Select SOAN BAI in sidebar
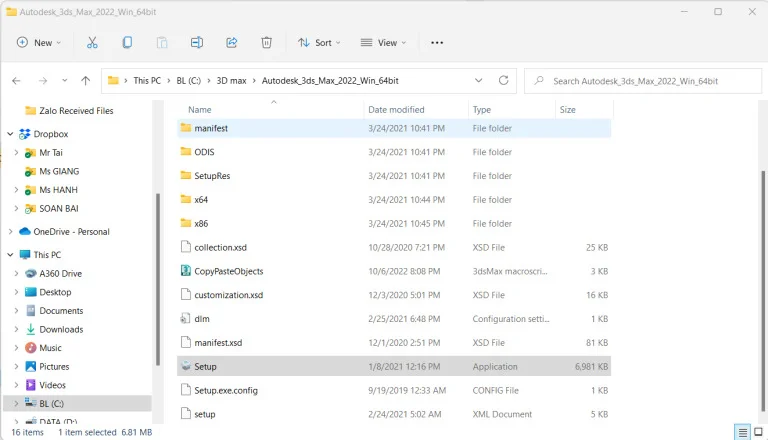This screenshot has width=768, height=440. click(59, 208)
